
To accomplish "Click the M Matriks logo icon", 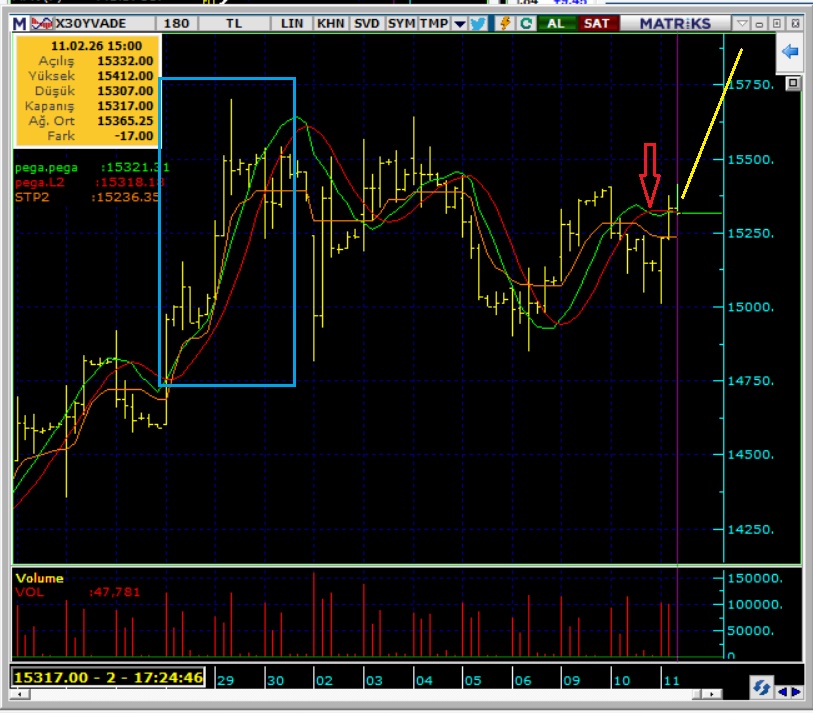I will point(20,23).
